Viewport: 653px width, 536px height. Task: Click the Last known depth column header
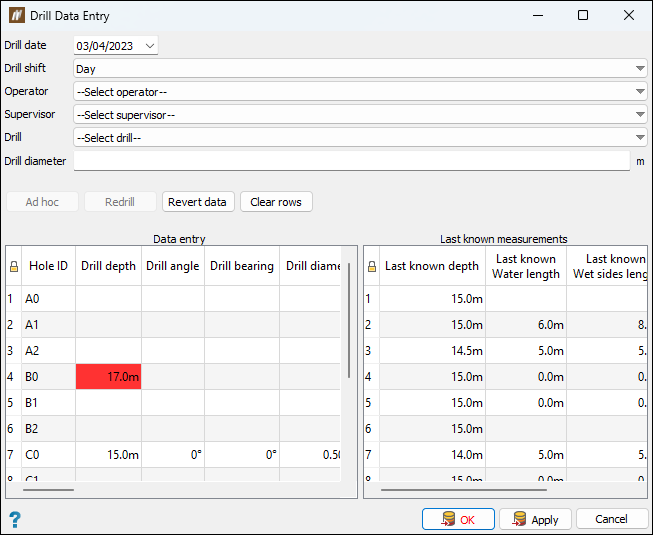tap(432, 266)
